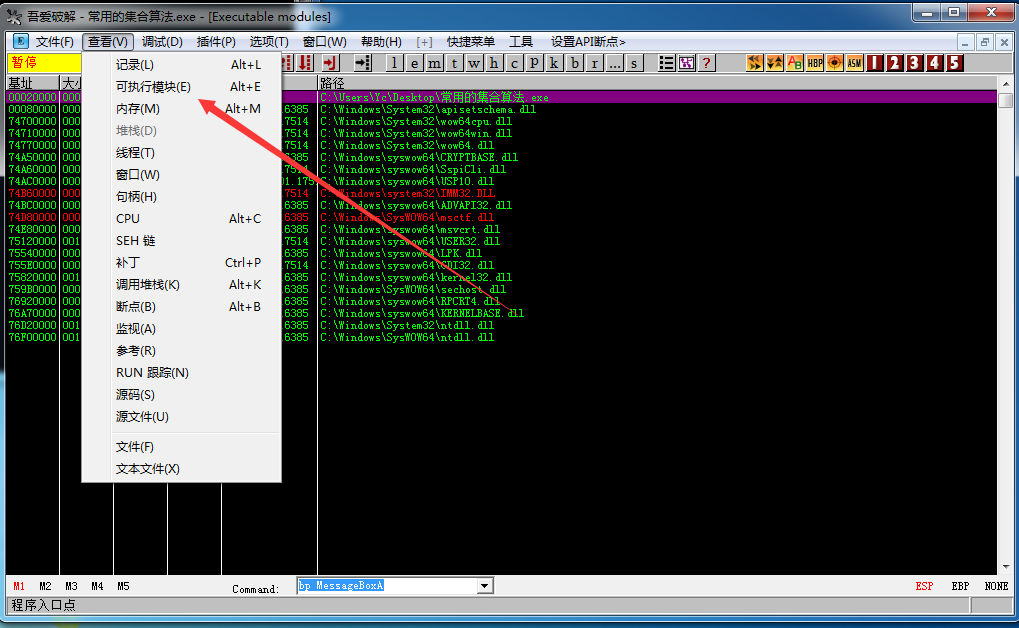Click the 基址 column header
The width and height of the screenshot is (1019, 628).
click(20, 82)
